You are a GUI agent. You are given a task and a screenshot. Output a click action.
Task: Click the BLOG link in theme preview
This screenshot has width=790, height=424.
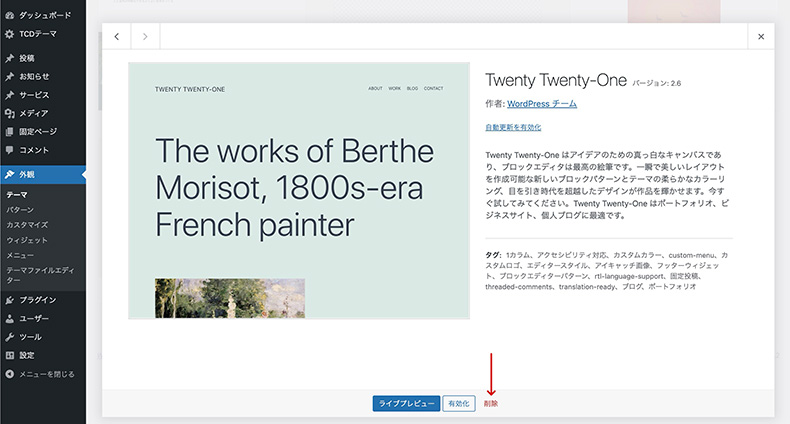[412, 89]
